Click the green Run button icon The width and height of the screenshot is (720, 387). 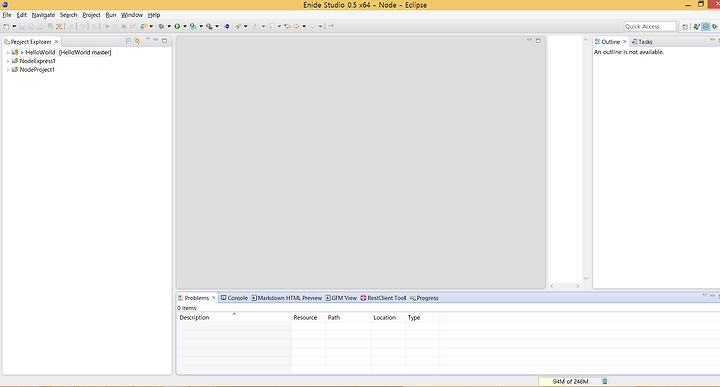click(177, 26)
